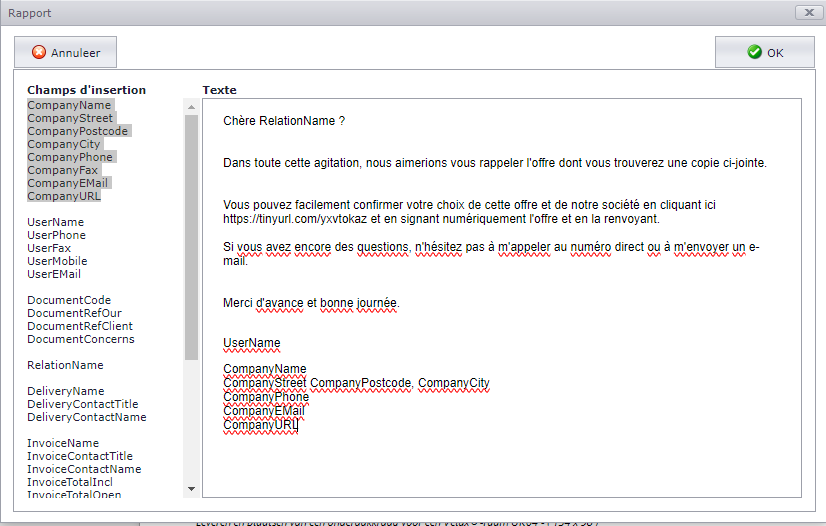Click CompanyPhone in the letter signature
This screenshot has width=826, height=526.
tap(266, 397)
